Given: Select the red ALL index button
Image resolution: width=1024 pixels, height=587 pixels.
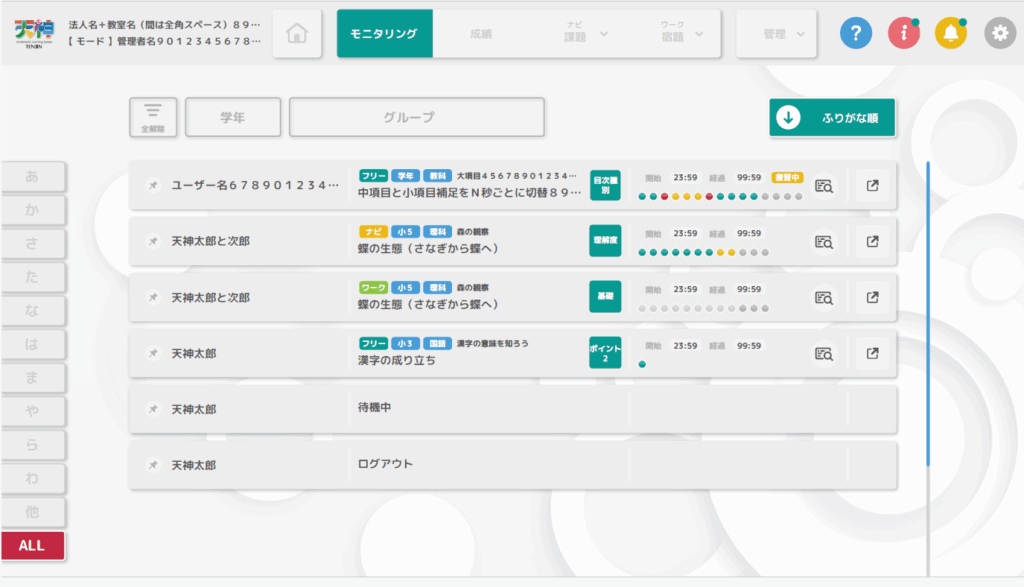Looking at the screenshot, I should click(32, 546).
